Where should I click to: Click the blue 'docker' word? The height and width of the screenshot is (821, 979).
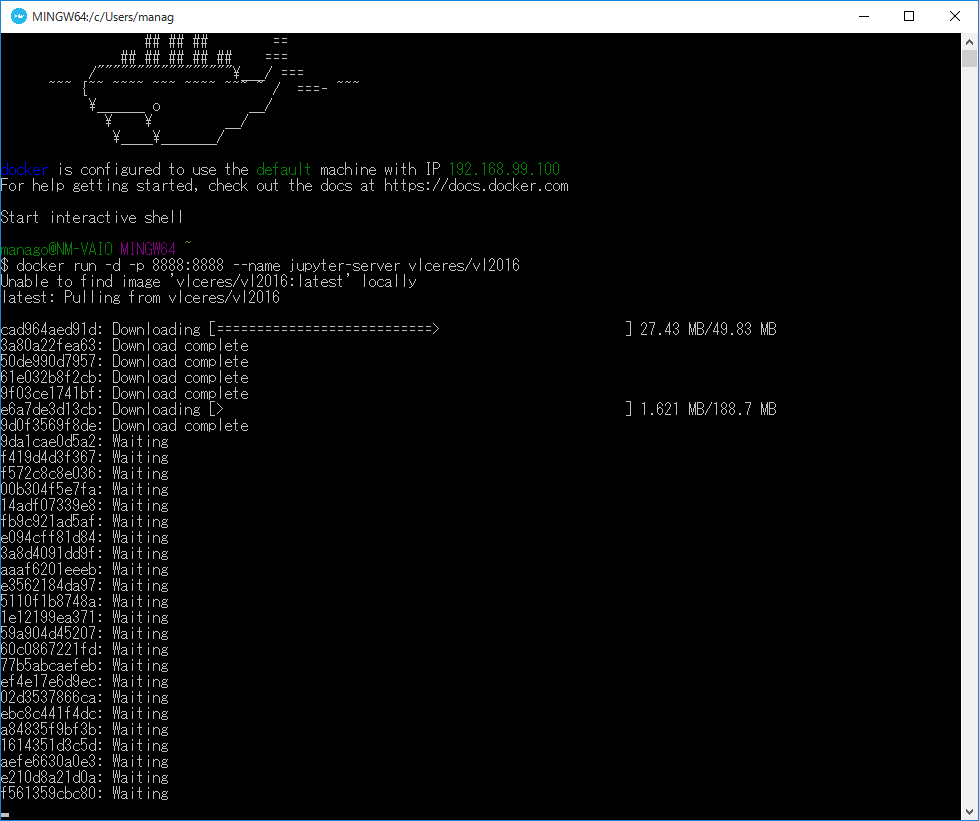[x=24, y=169]
